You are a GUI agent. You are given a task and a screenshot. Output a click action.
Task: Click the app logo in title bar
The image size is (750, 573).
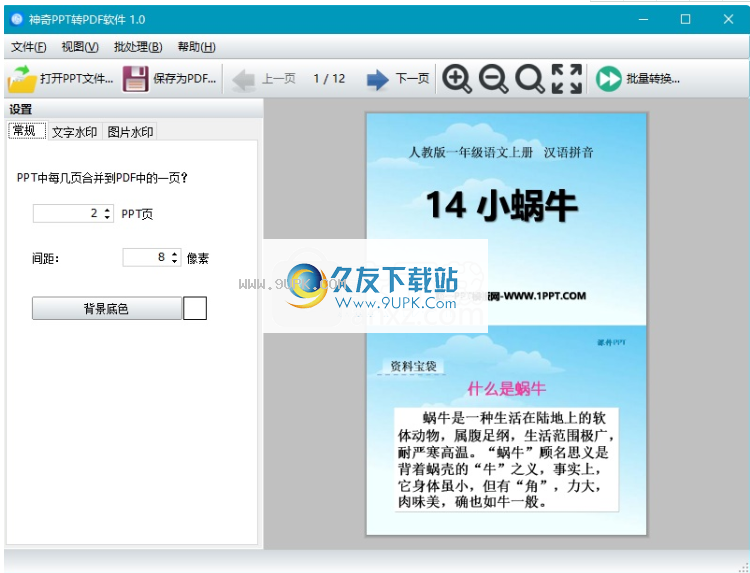pyautogui.click(x=17, y=19)
